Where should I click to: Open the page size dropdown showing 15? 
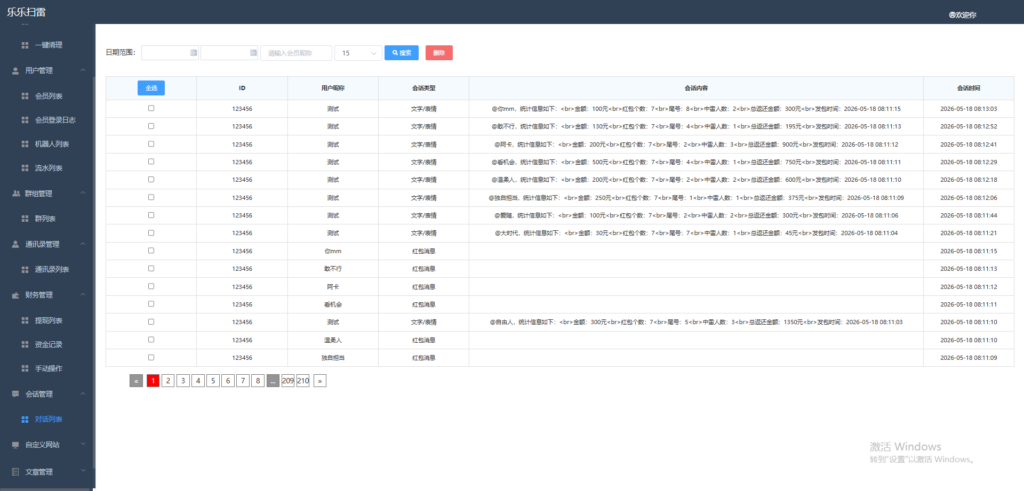click(359, 53)
